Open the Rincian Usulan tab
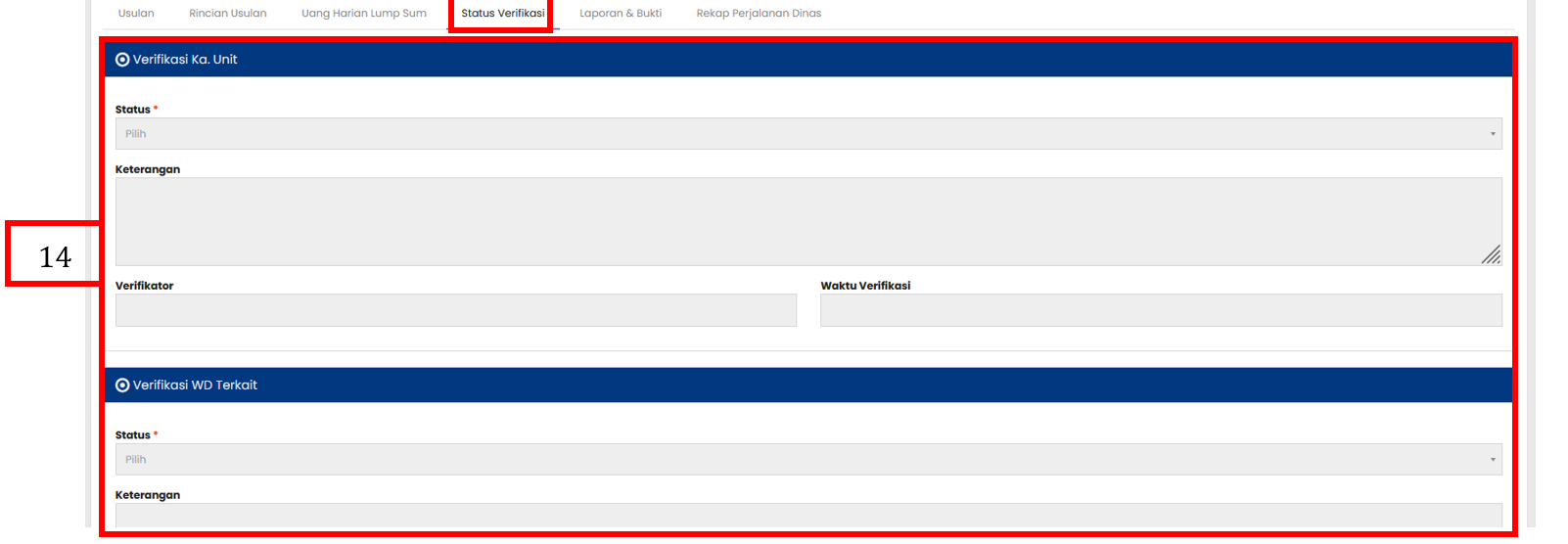 [227, 14]
